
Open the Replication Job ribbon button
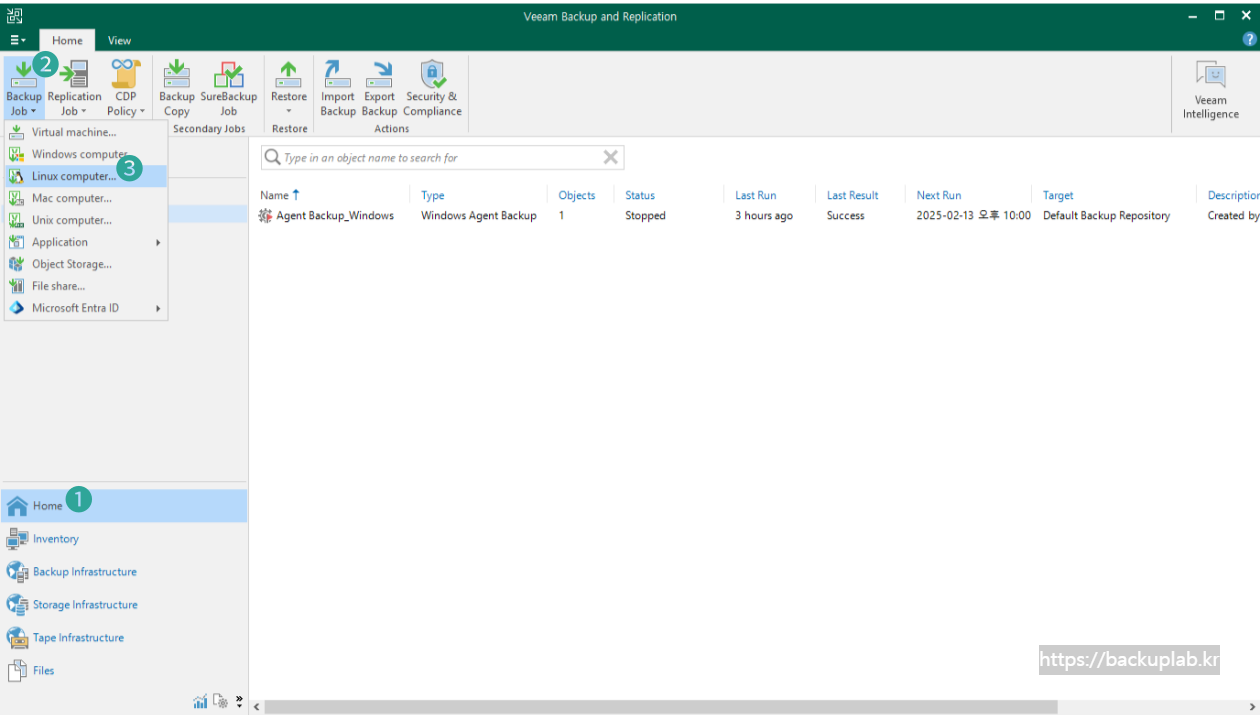(x=74, y=88)
